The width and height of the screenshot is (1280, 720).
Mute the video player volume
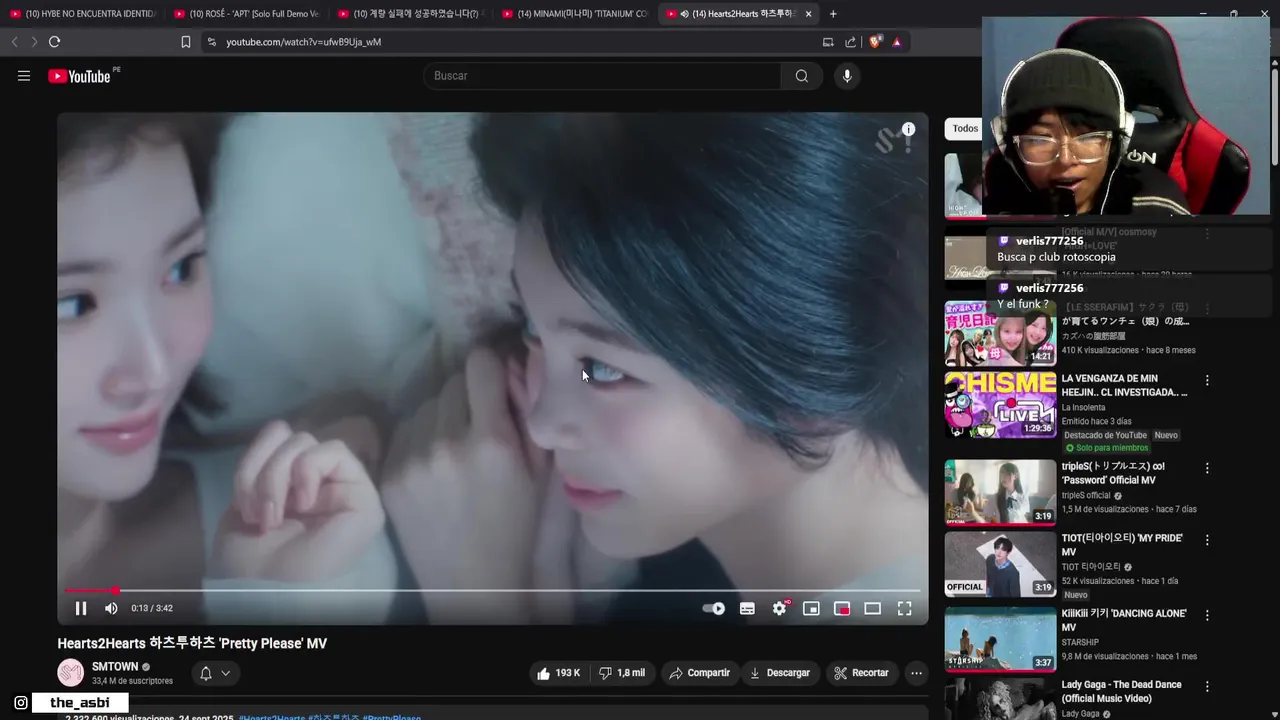[111, 608]
